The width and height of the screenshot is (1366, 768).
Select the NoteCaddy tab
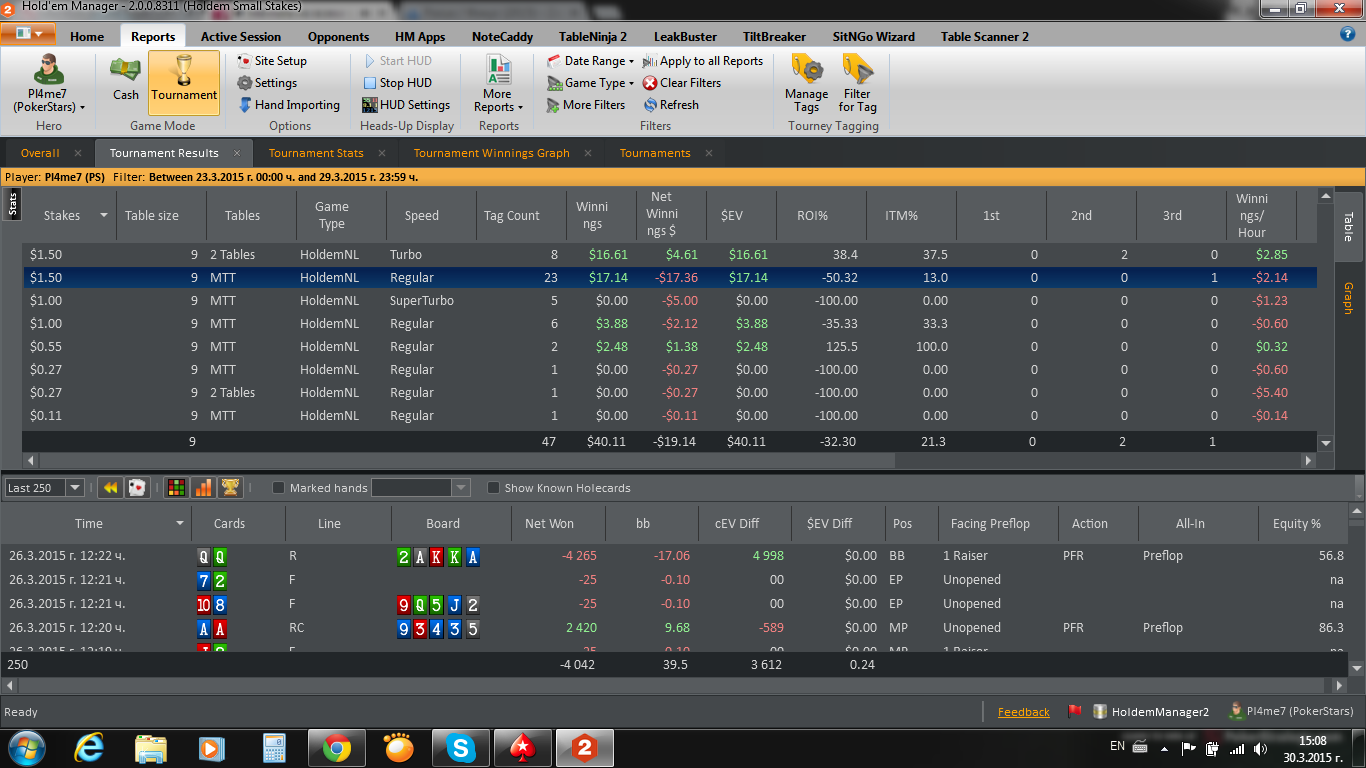[x=502, y=37]
